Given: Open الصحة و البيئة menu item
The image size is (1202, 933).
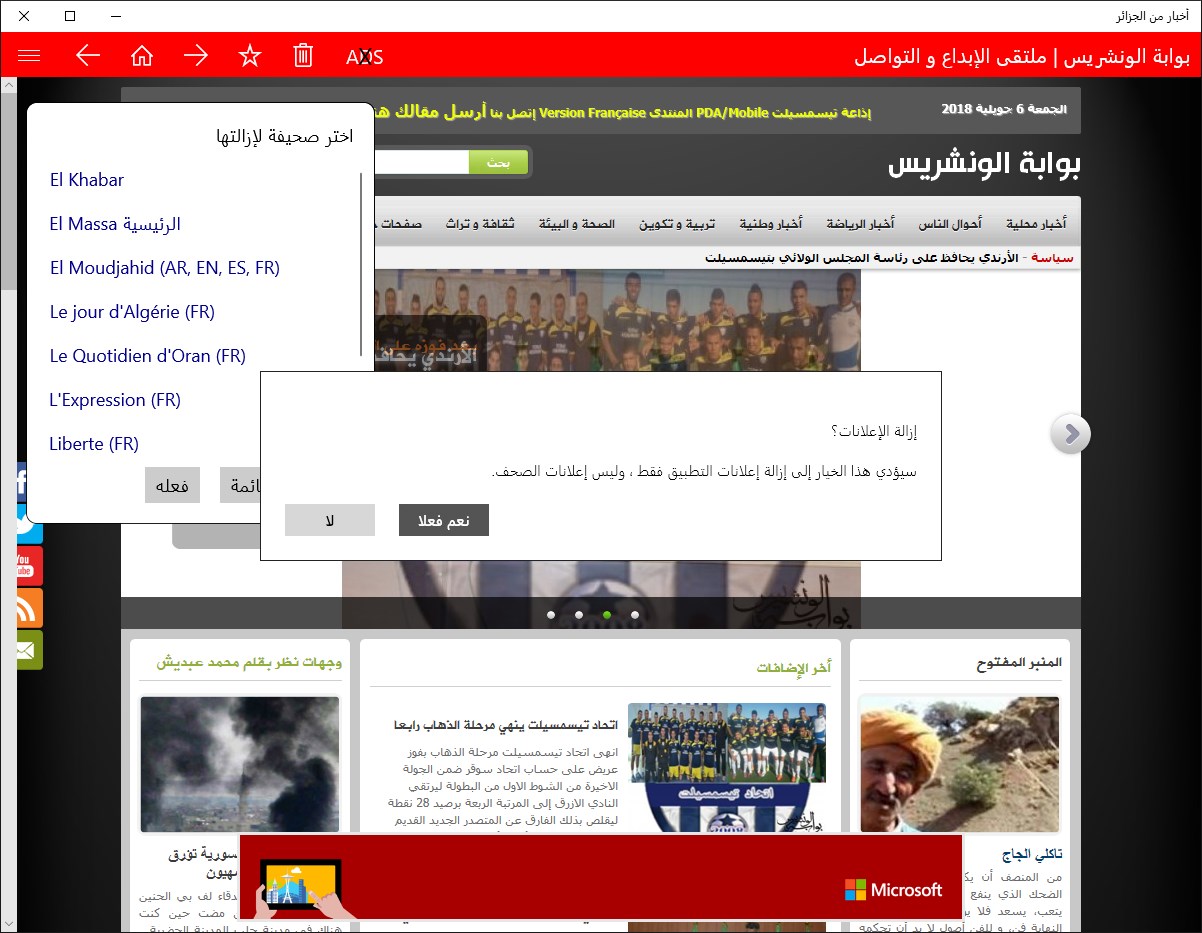Looking at the screenshot, I should [x=577, y=224].
